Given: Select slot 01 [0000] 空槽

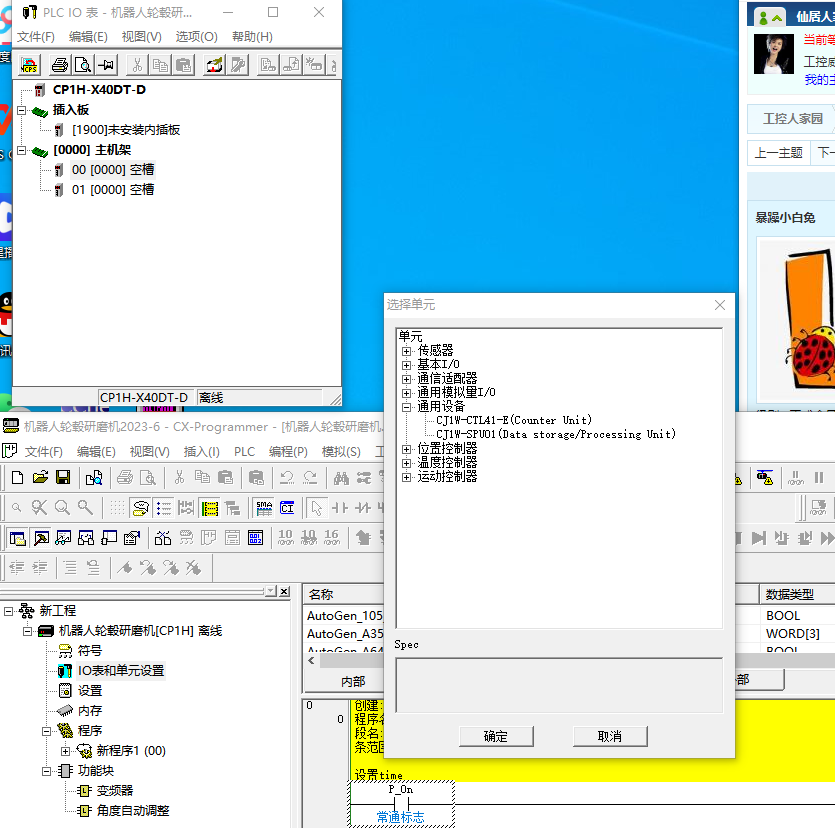Looking at the screenshot, I should (112, 190).
